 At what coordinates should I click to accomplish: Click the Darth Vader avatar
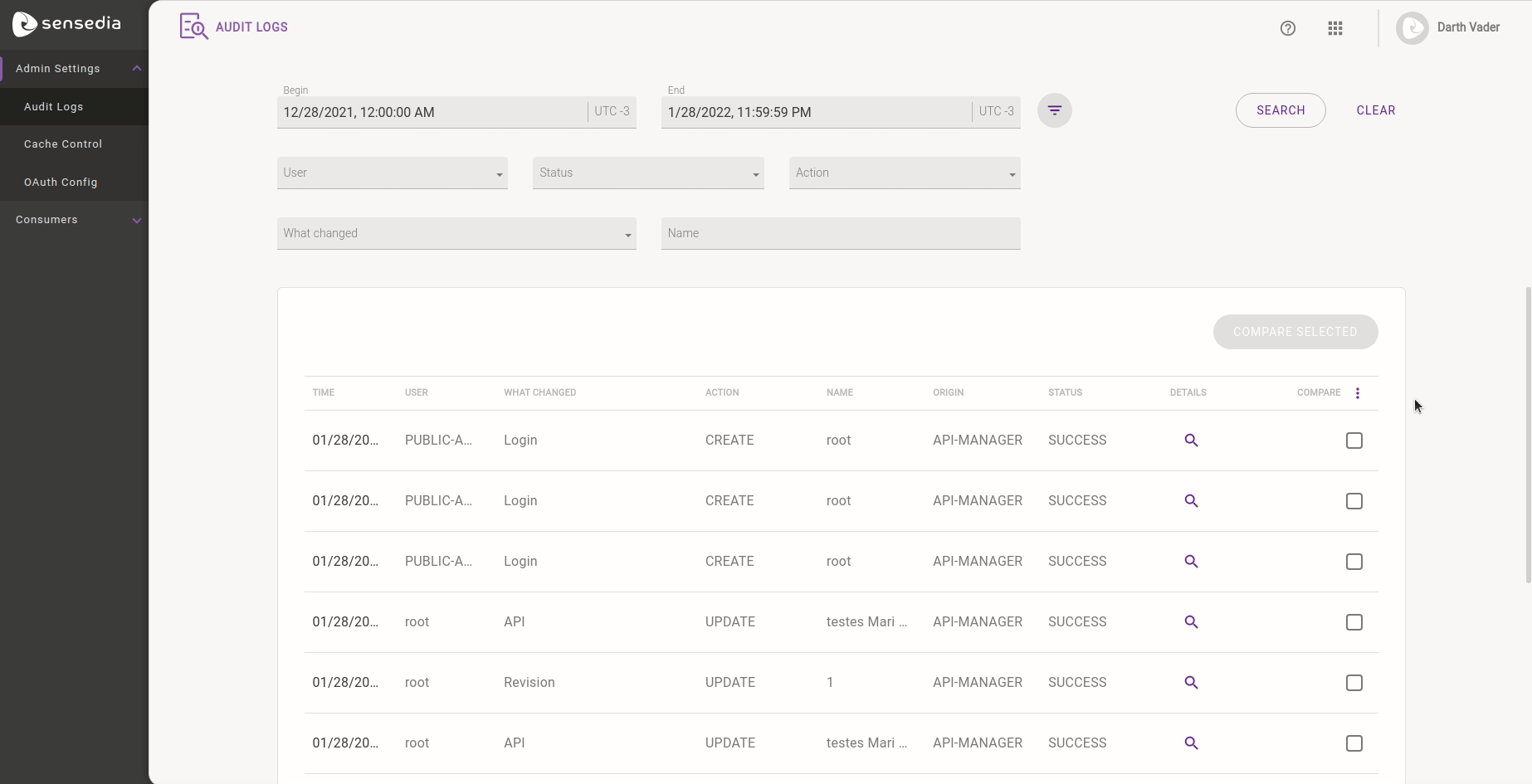[x=1411, y=27]
